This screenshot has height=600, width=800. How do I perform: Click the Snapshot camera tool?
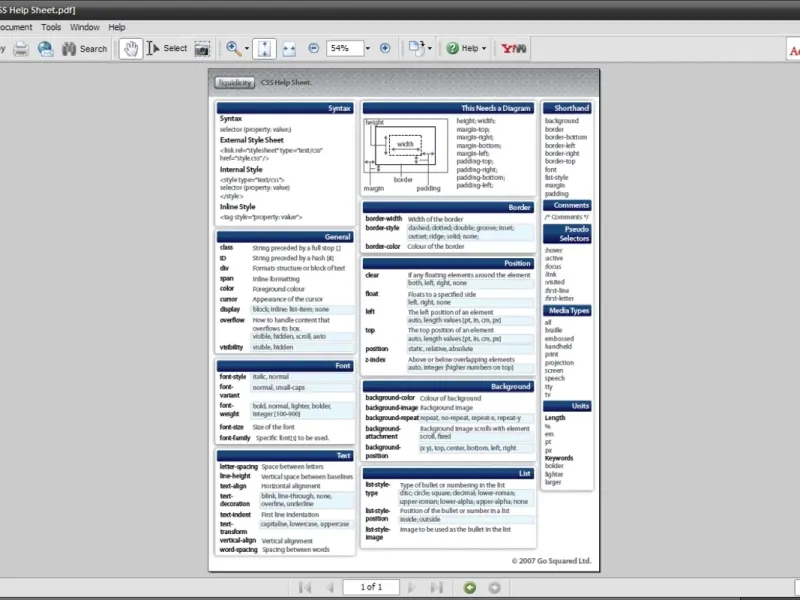click(202, 48)
